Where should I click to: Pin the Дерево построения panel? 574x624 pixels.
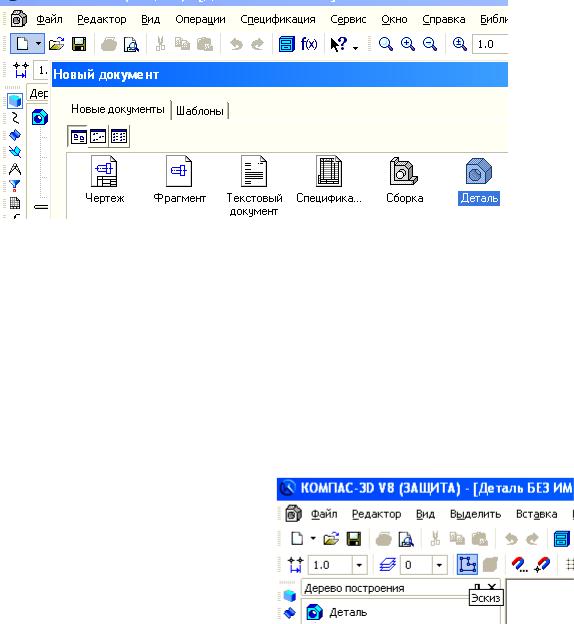click(x=478, y=587)
